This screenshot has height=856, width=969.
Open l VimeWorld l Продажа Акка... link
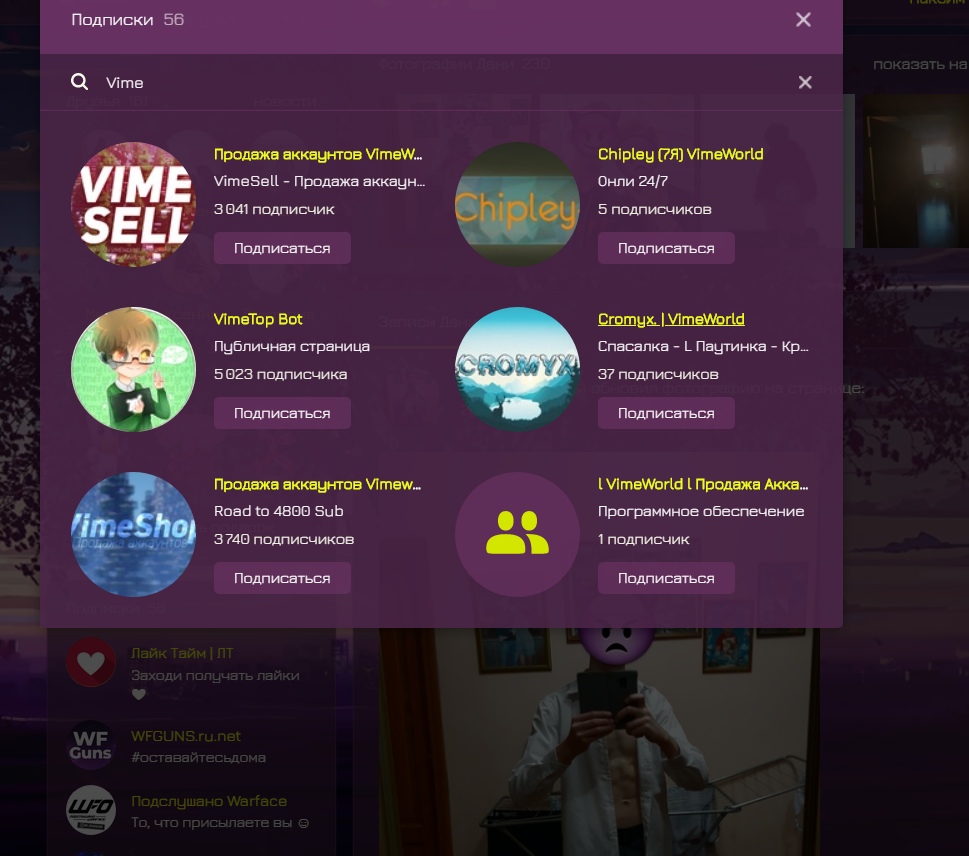[x=703, y=485]
